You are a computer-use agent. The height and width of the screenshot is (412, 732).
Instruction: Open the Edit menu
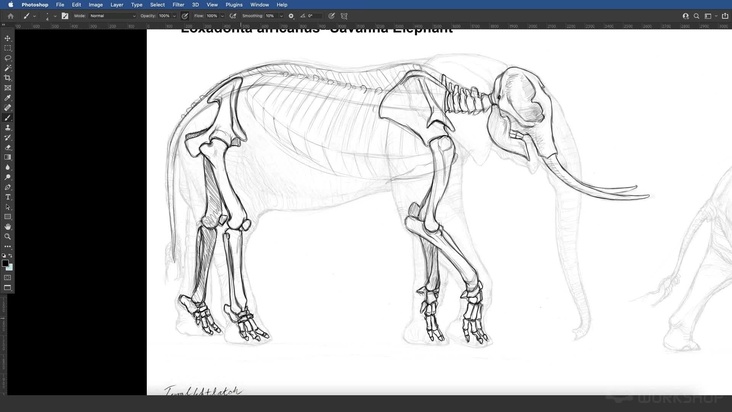coord(76,5)
